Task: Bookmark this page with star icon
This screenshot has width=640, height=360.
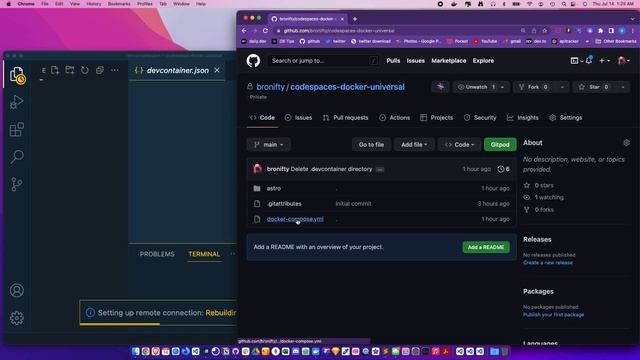Action: (544, 31)
